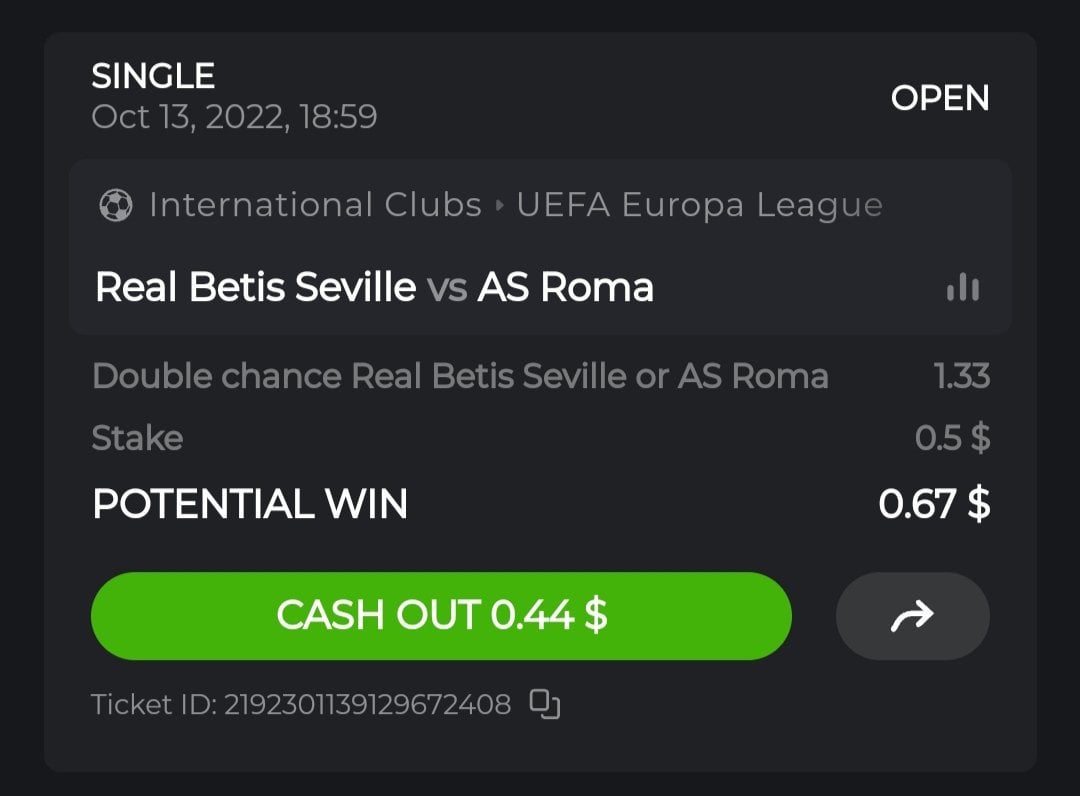
Task: Open the UEFA Europa League link
Action: click(699, 206)
